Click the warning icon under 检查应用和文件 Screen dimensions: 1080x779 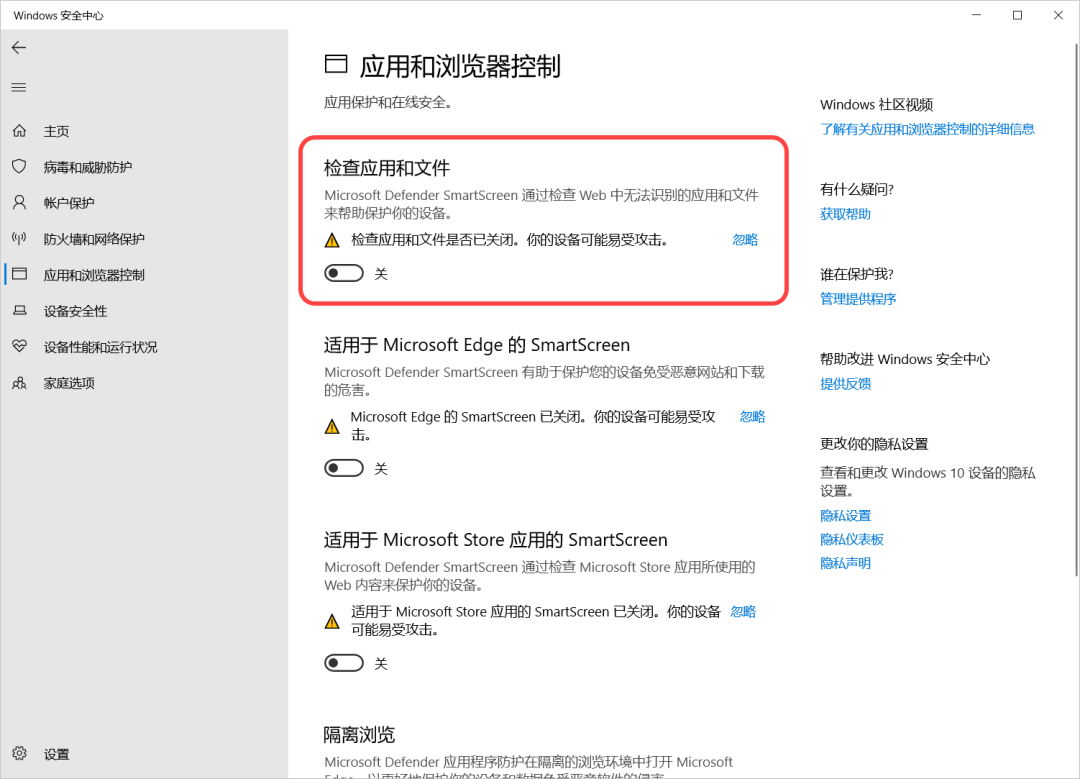(332, 240)
